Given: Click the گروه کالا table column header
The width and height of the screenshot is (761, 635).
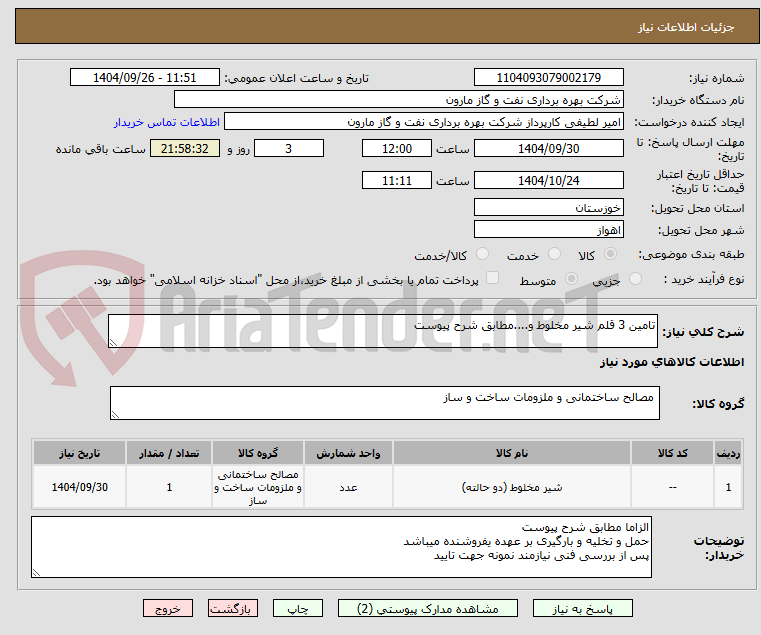Looking at the screenshot, I should [x=258, y=453].
